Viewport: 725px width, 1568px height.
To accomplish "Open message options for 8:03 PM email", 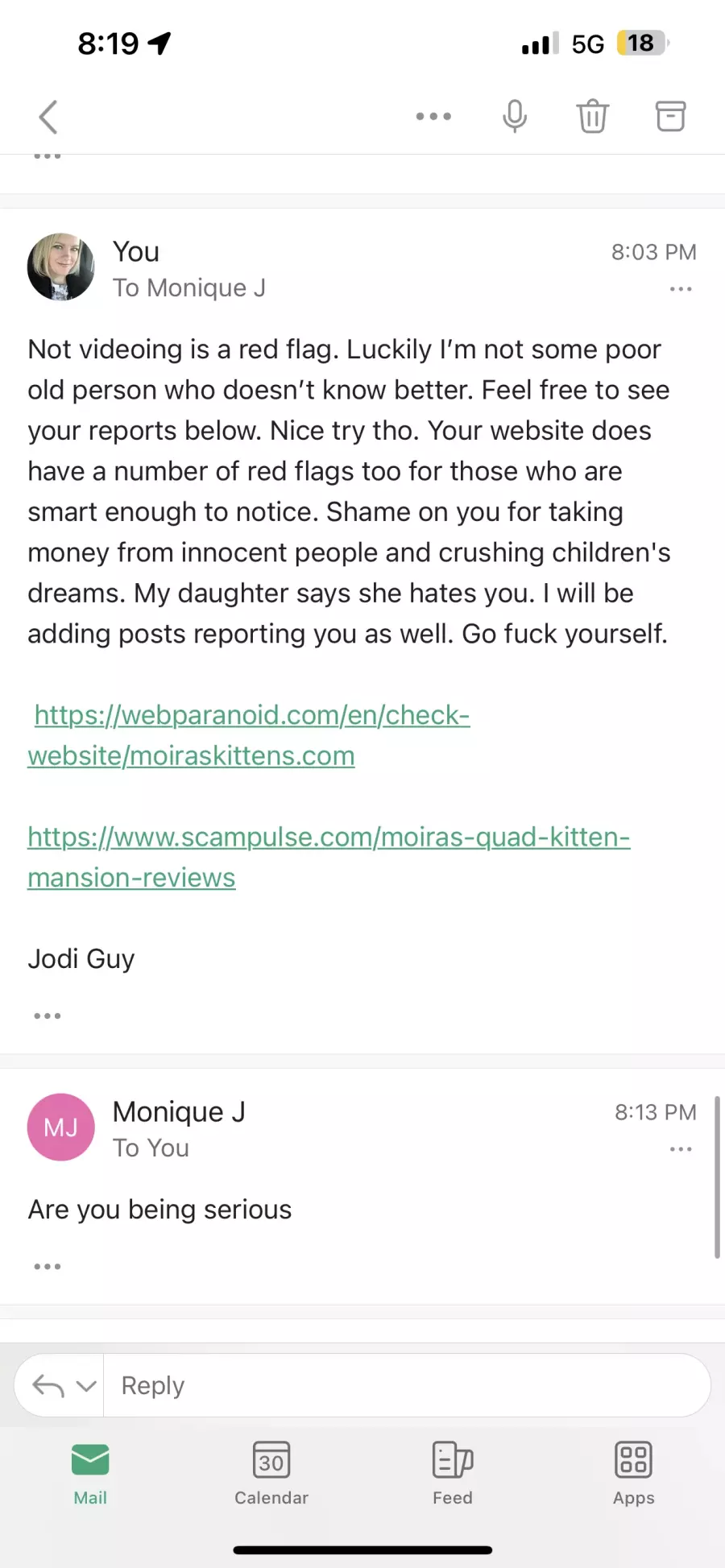I will point(681,288).
